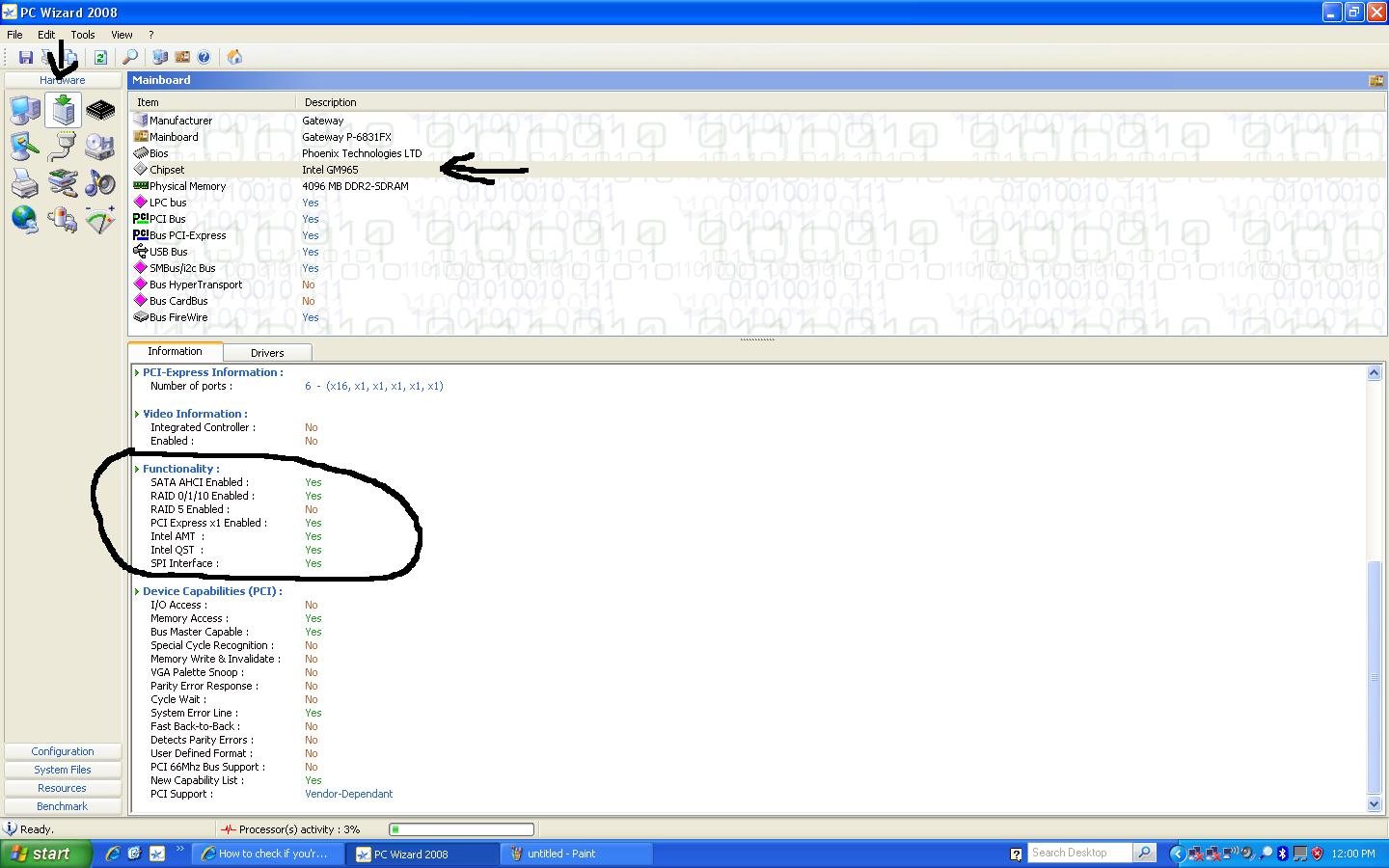Expand the Quick Launch overflow chevron

(180, 850)
